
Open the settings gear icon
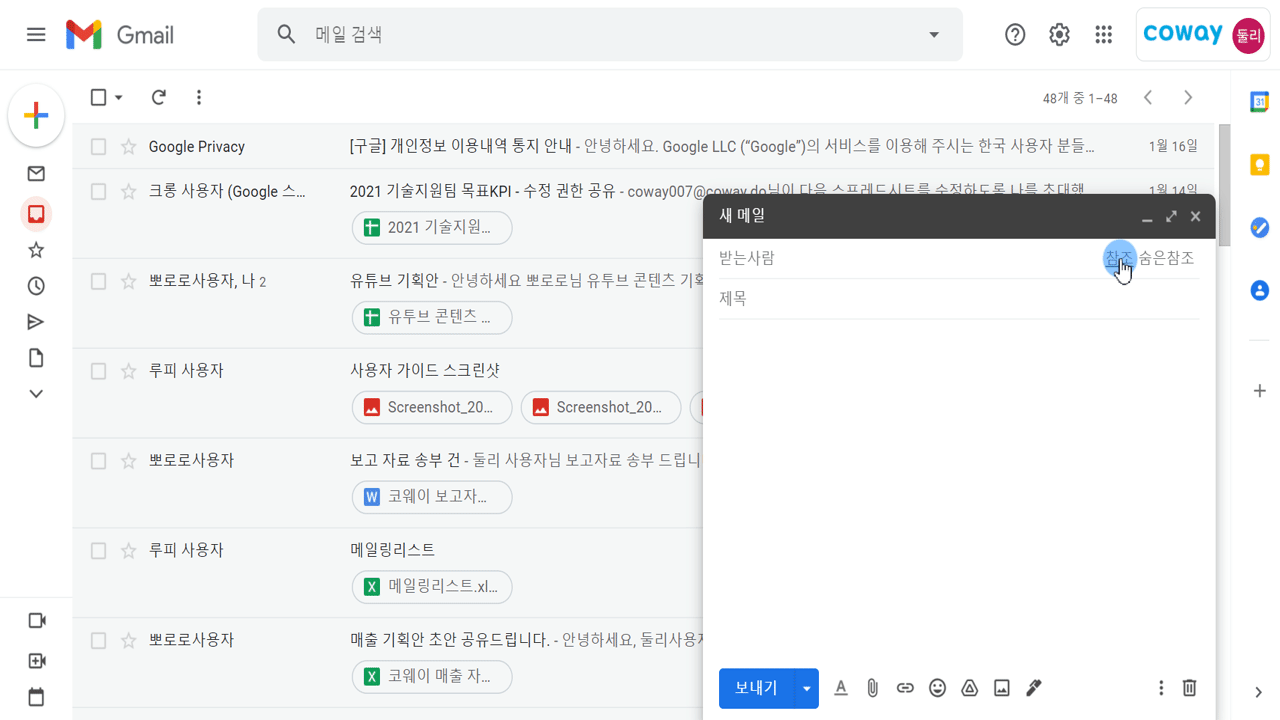click(1059, 35)
